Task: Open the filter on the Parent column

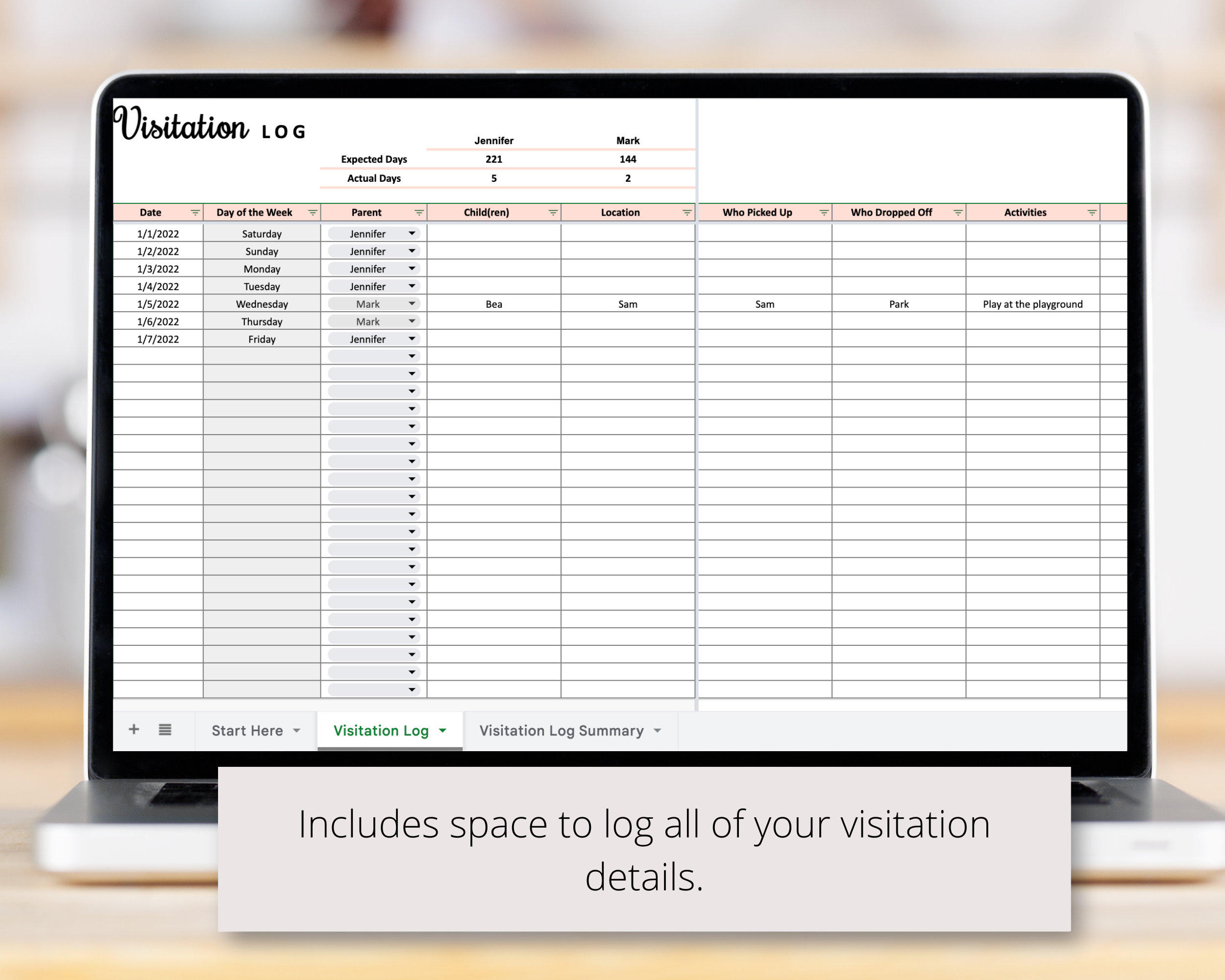Action: 420,213
